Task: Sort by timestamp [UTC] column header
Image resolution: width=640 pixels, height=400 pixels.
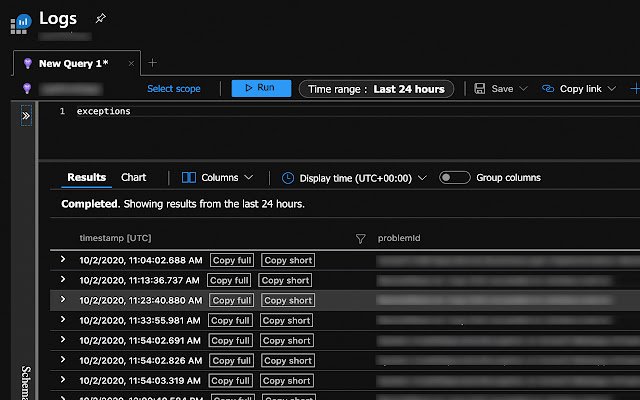Action: [115, 238]
